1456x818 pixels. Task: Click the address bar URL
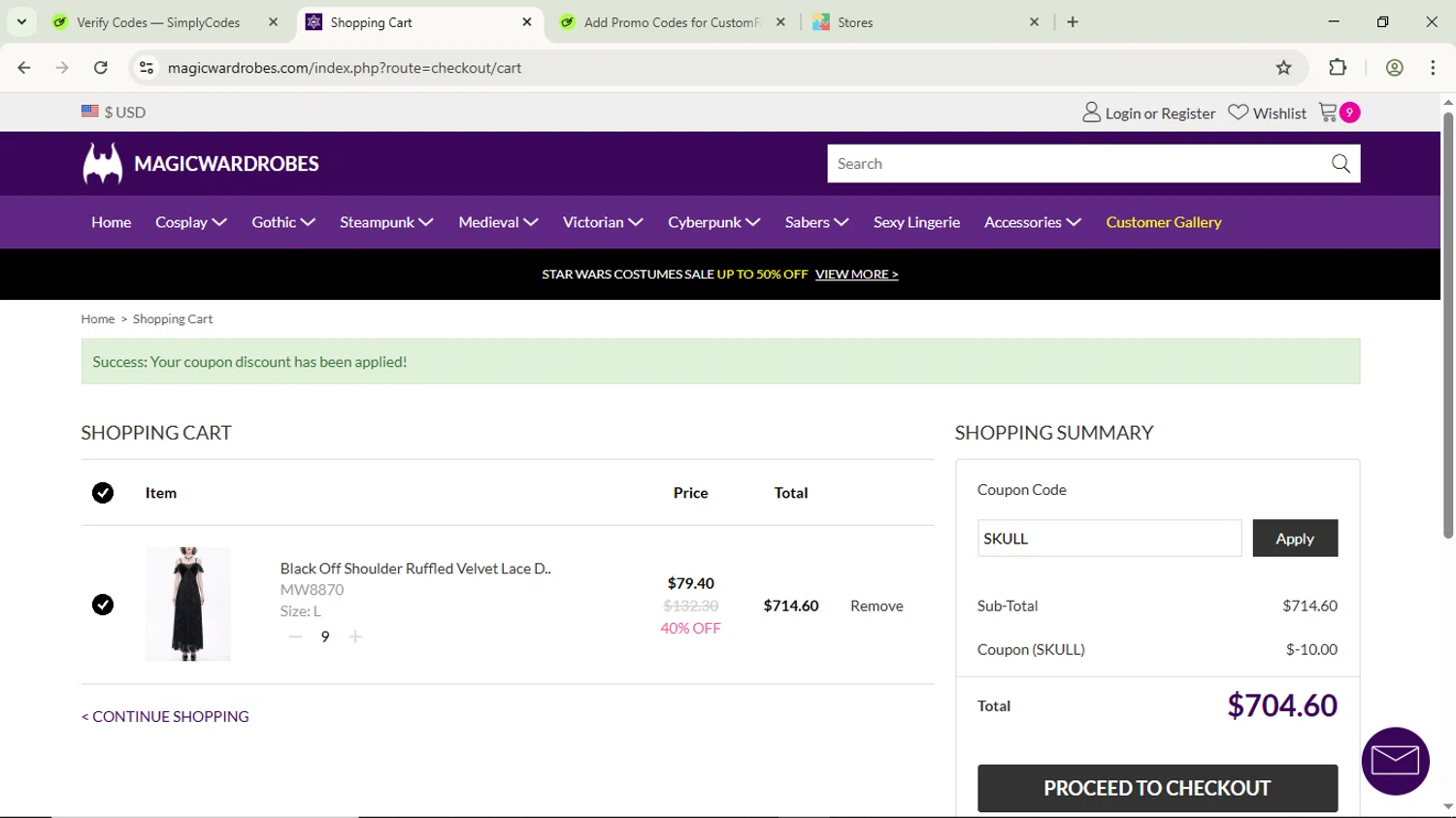pyautogui.click(x=345, y=68)
